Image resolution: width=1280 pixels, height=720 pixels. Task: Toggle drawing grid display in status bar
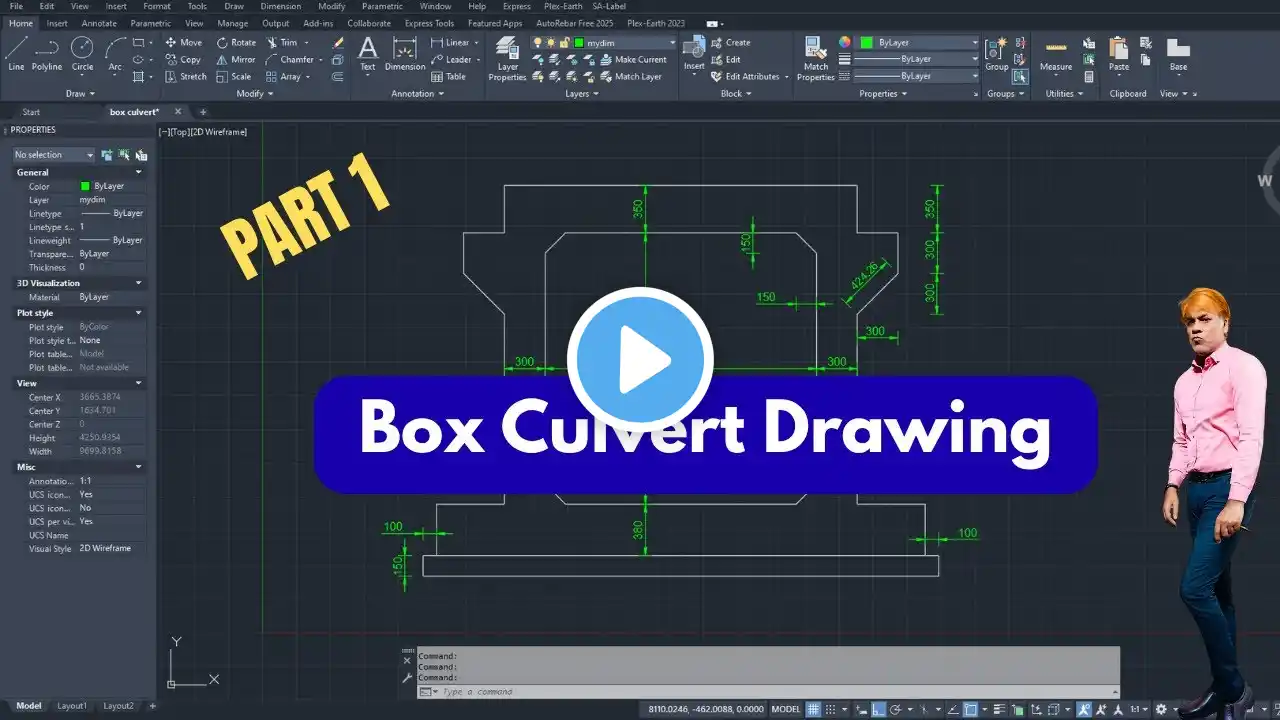point(814,709)
